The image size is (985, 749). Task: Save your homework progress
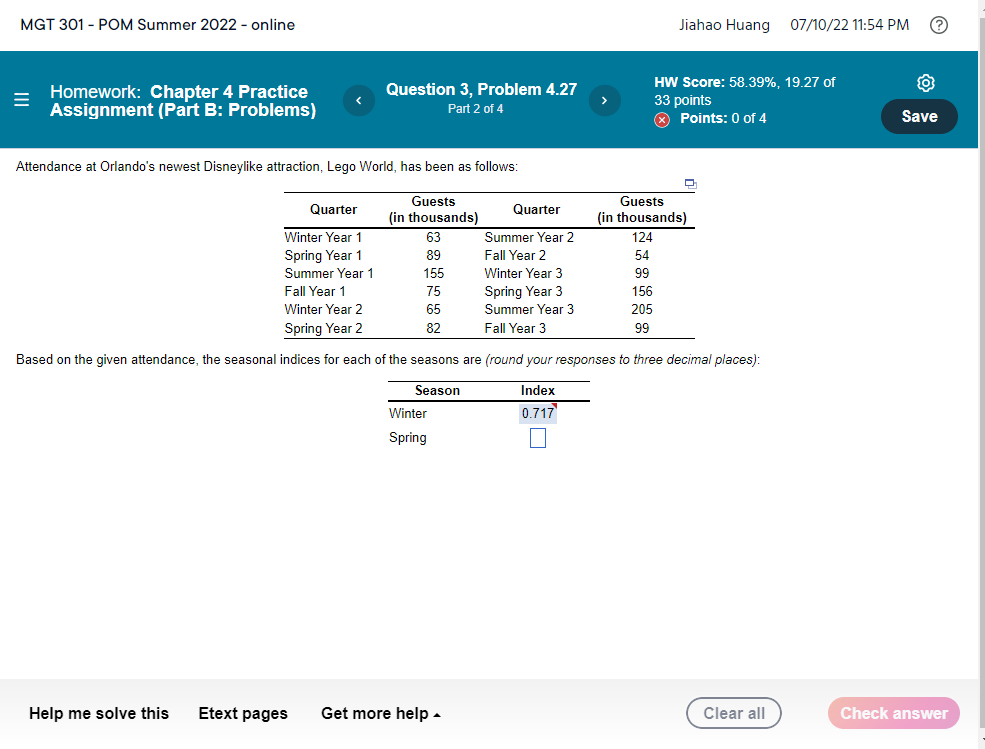[x=918, y=116]
